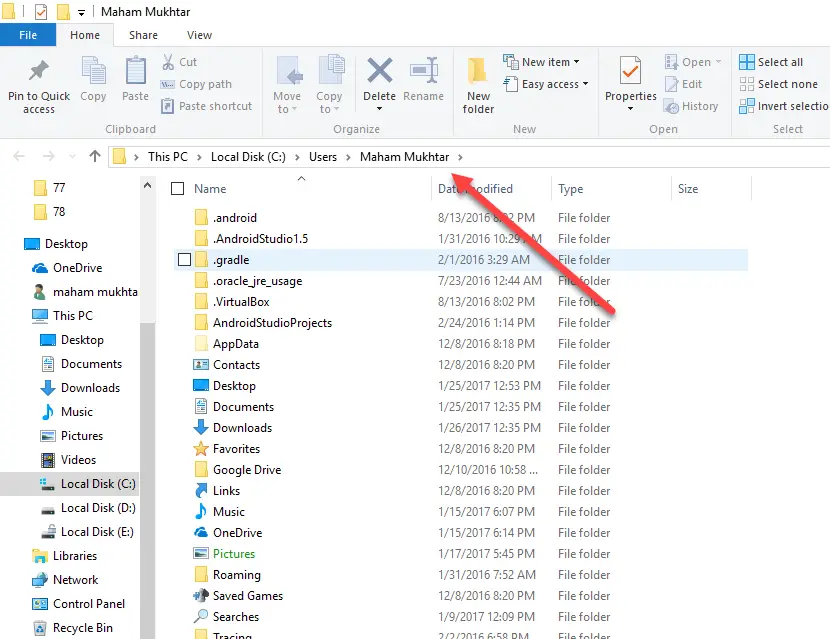
Task: Go back using the Back arrow
Action: pos(19,156)
